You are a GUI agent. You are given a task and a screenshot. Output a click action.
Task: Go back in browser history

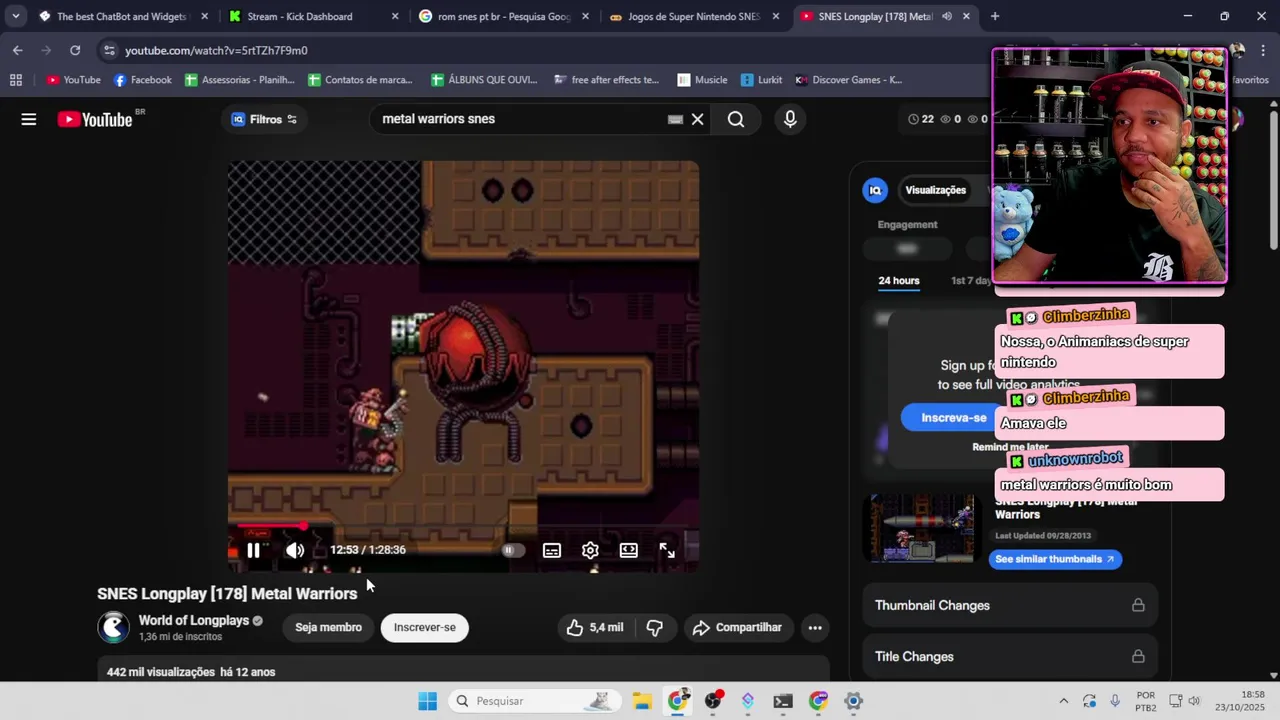coord(18,50)
